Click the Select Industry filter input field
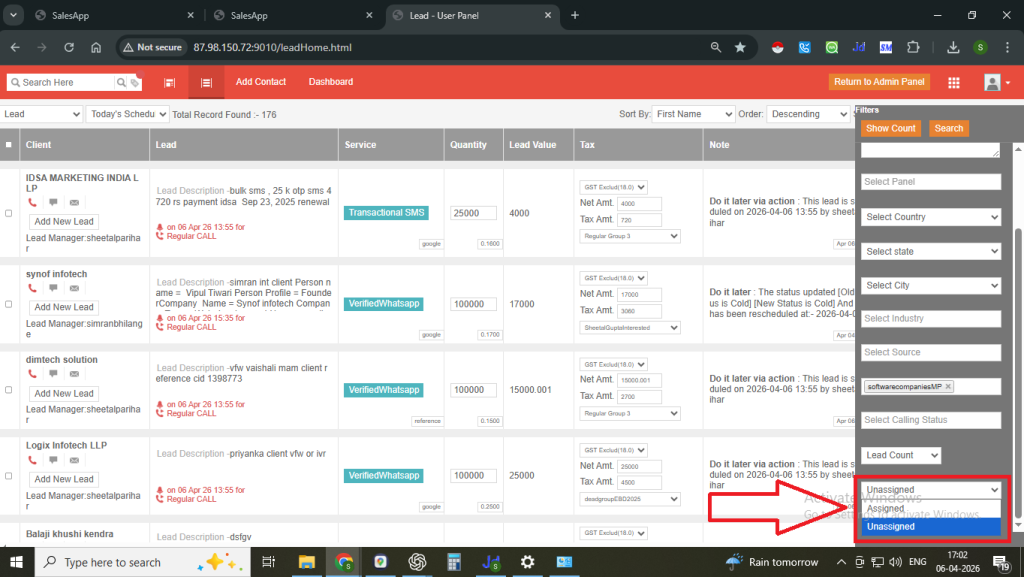The height and width of the screenshot is (577, 1024). (931, 319)
